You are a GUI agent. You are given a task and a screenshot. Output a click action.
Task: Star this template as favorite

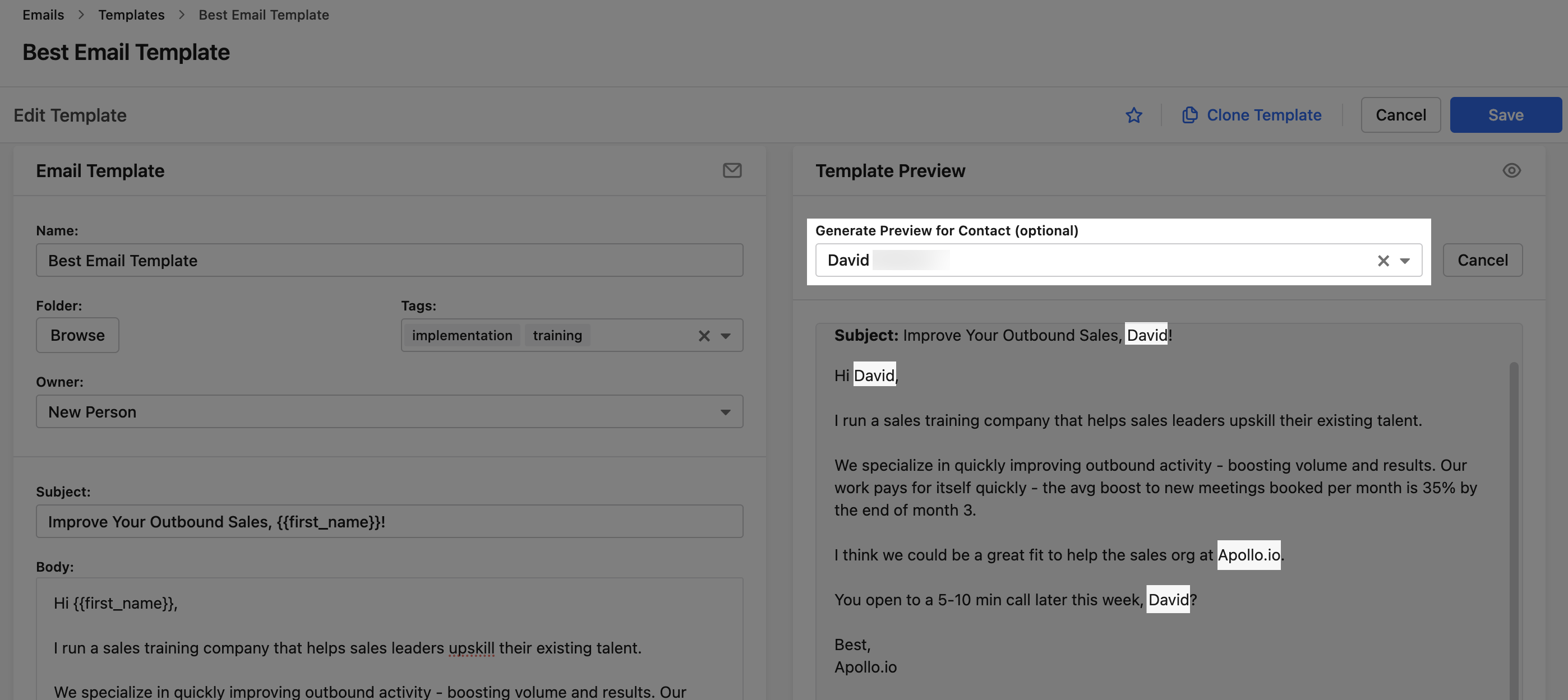click(x=1133, y=115)
